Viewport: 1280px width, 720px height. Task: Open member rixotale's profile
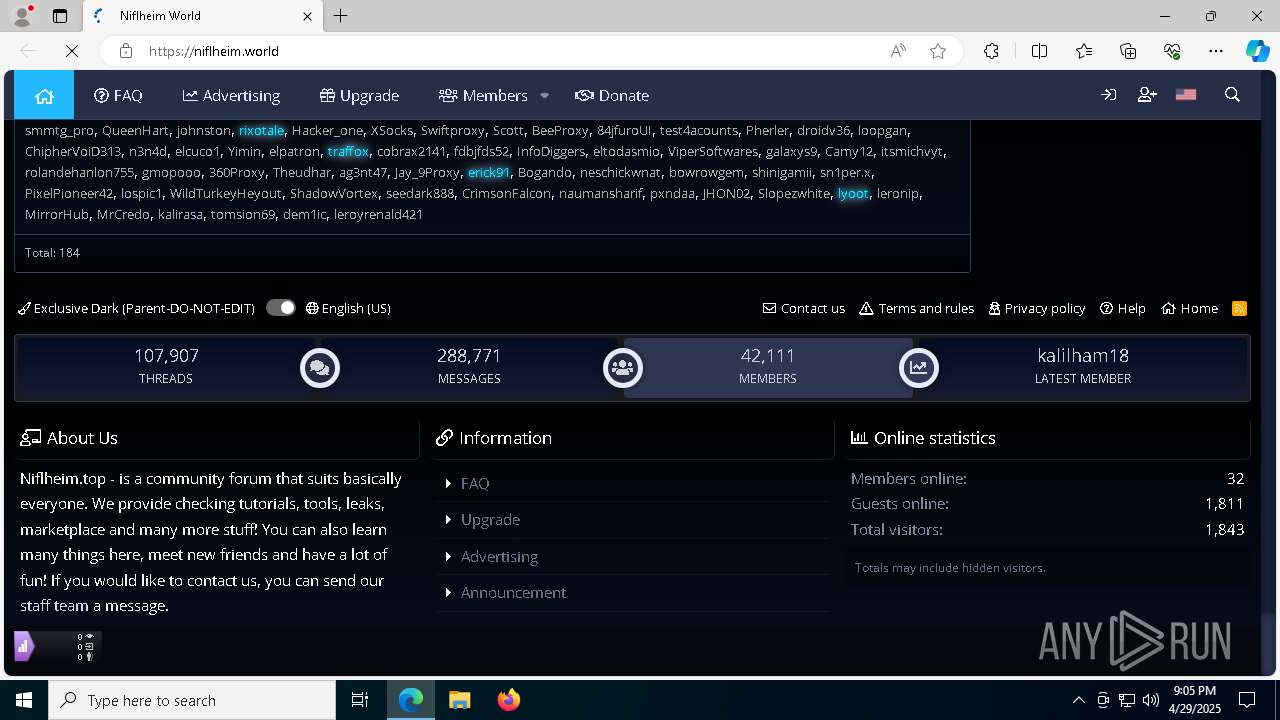pos(262,130)
